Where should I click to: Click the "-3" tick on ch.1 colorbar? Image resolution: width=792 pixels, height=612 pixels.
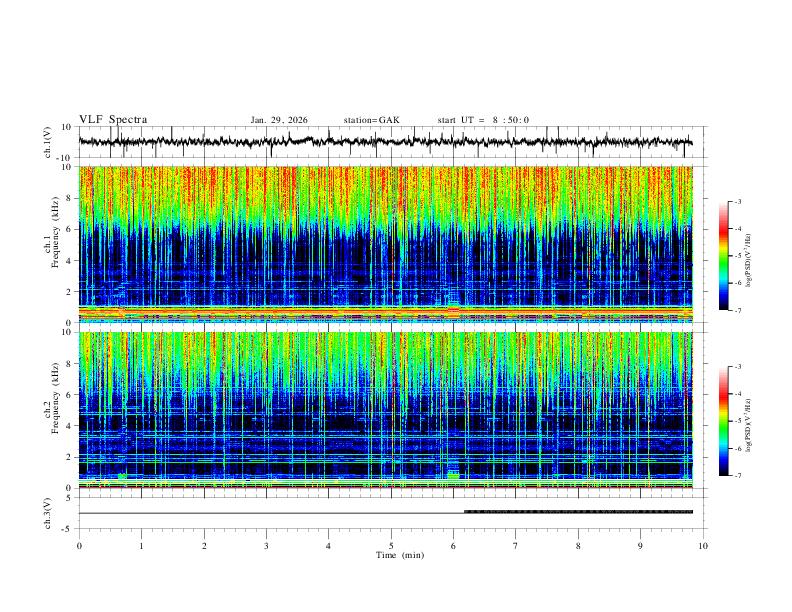point(737,201)
